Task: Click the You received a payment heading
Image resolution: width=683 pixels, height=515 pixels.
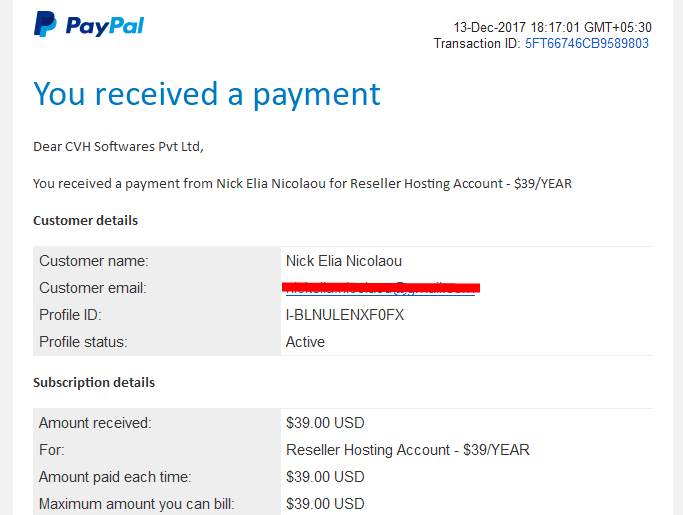Action: 207,94
